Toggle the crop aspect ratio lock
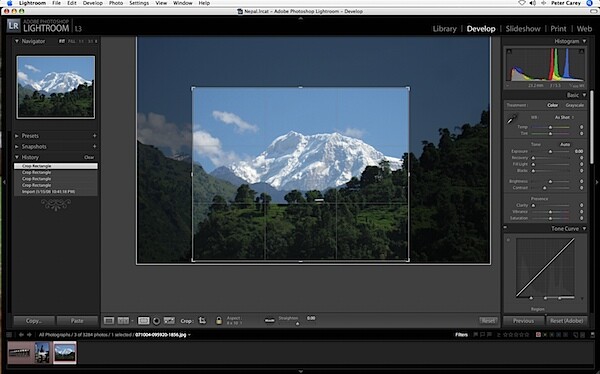This screenshot has width=600, height=374. point(219,320)
